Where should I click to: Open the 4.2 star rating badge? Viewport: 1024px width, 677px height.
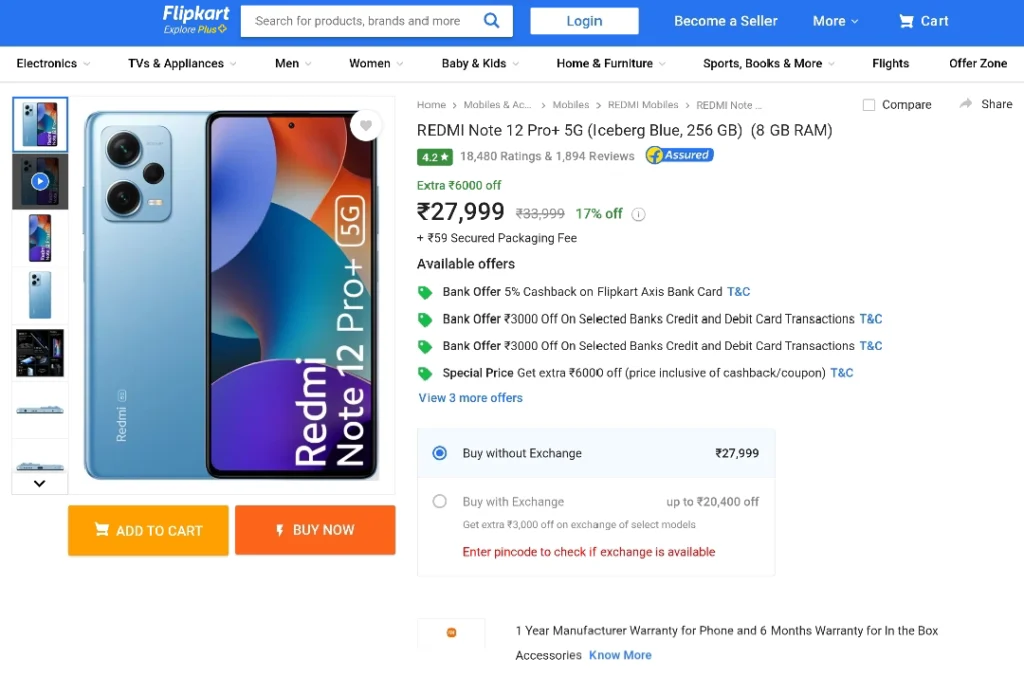(434, 157)
